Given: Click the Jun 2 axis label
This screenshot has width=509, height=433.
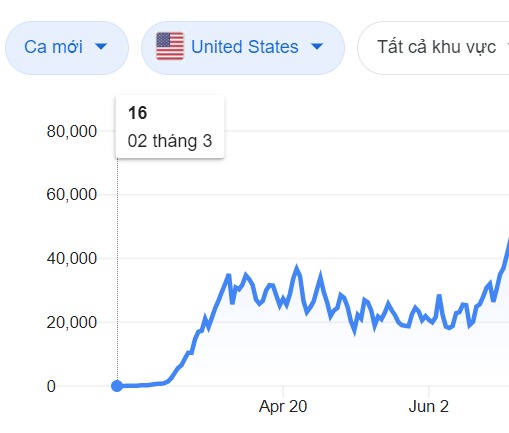Looking at the screenshot, I should pyautogui.click(x=429, y=406).
